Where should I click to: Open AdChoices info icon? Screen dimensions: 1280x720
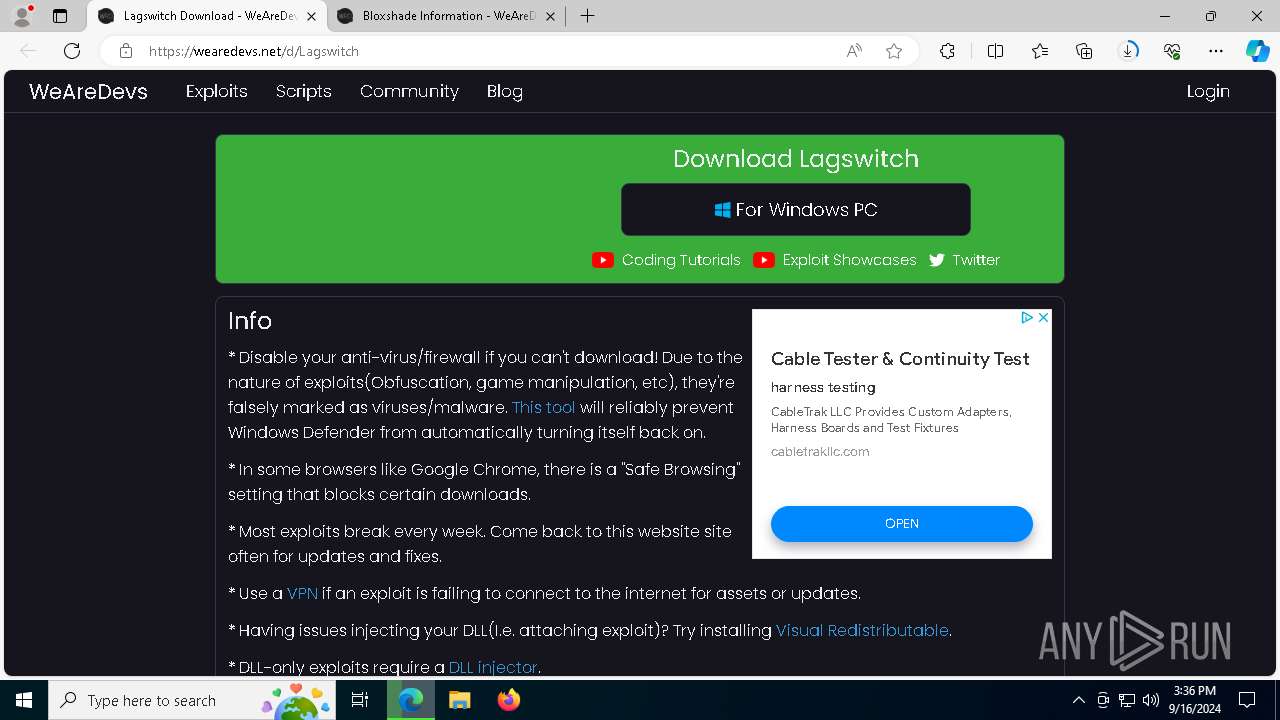(x=1027, y=317)
